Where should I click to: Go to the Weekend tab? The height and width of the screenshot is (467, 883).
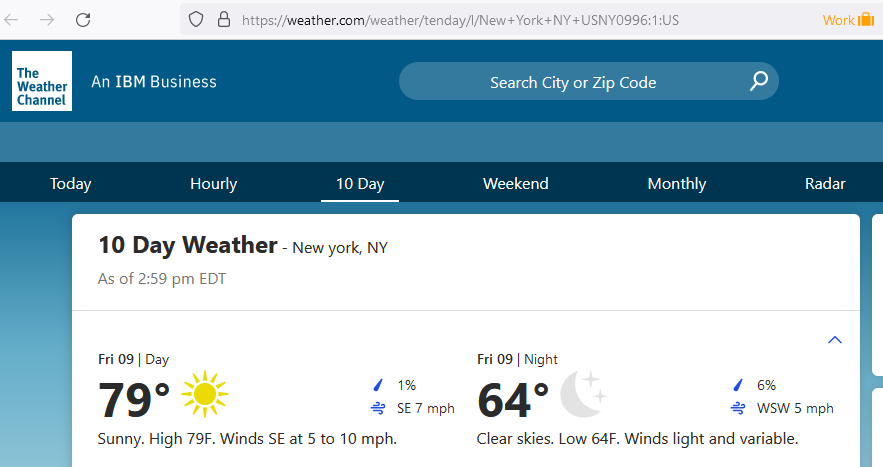(515, 184)
